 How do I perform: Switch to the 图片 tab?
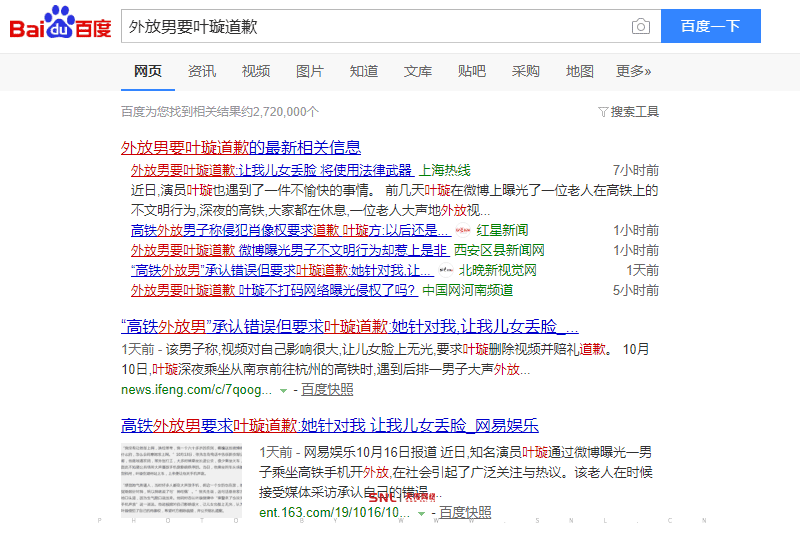point(310,71)
